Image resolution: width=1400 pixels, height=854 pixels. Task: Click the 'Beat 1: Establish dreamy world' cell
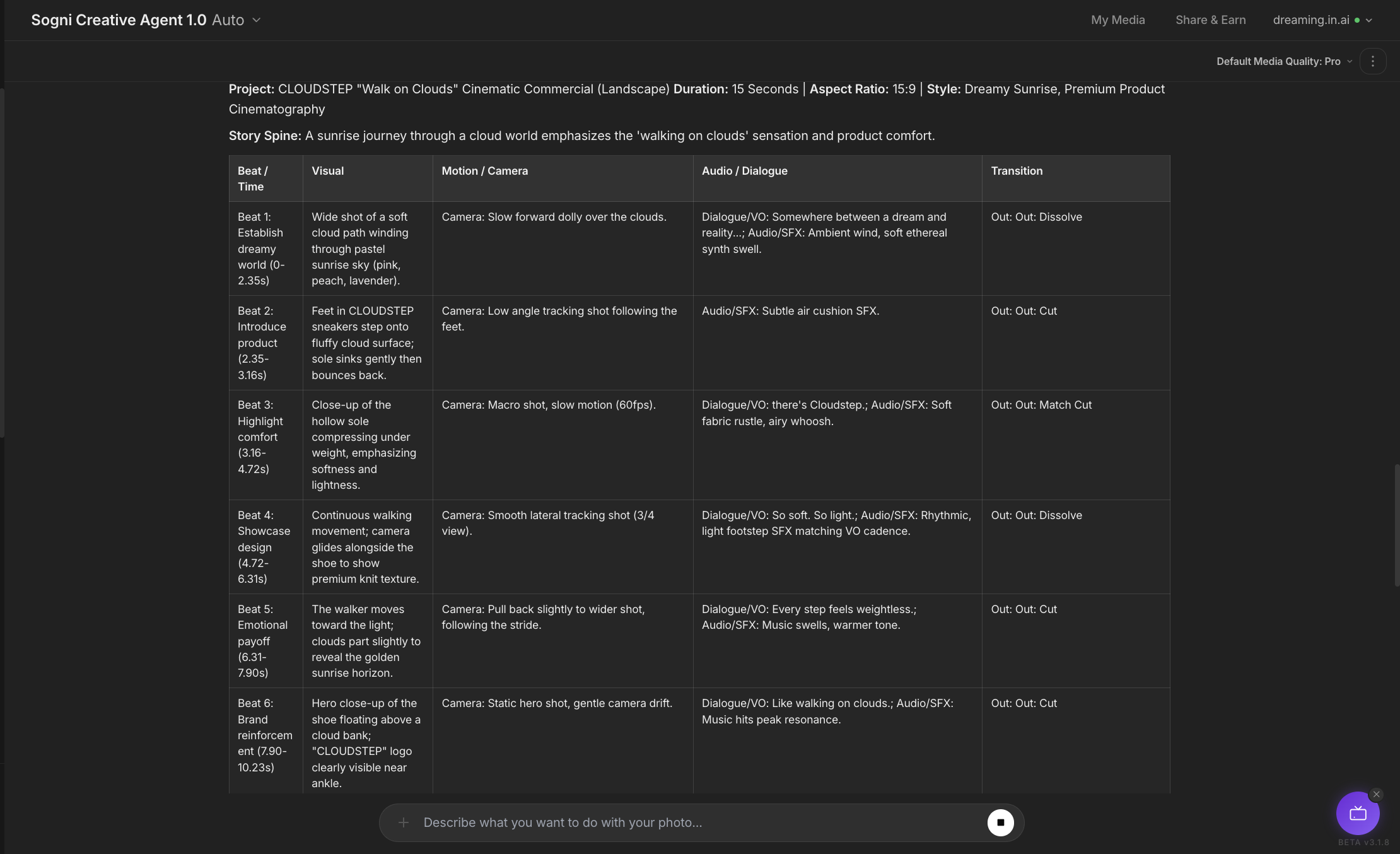265,249
